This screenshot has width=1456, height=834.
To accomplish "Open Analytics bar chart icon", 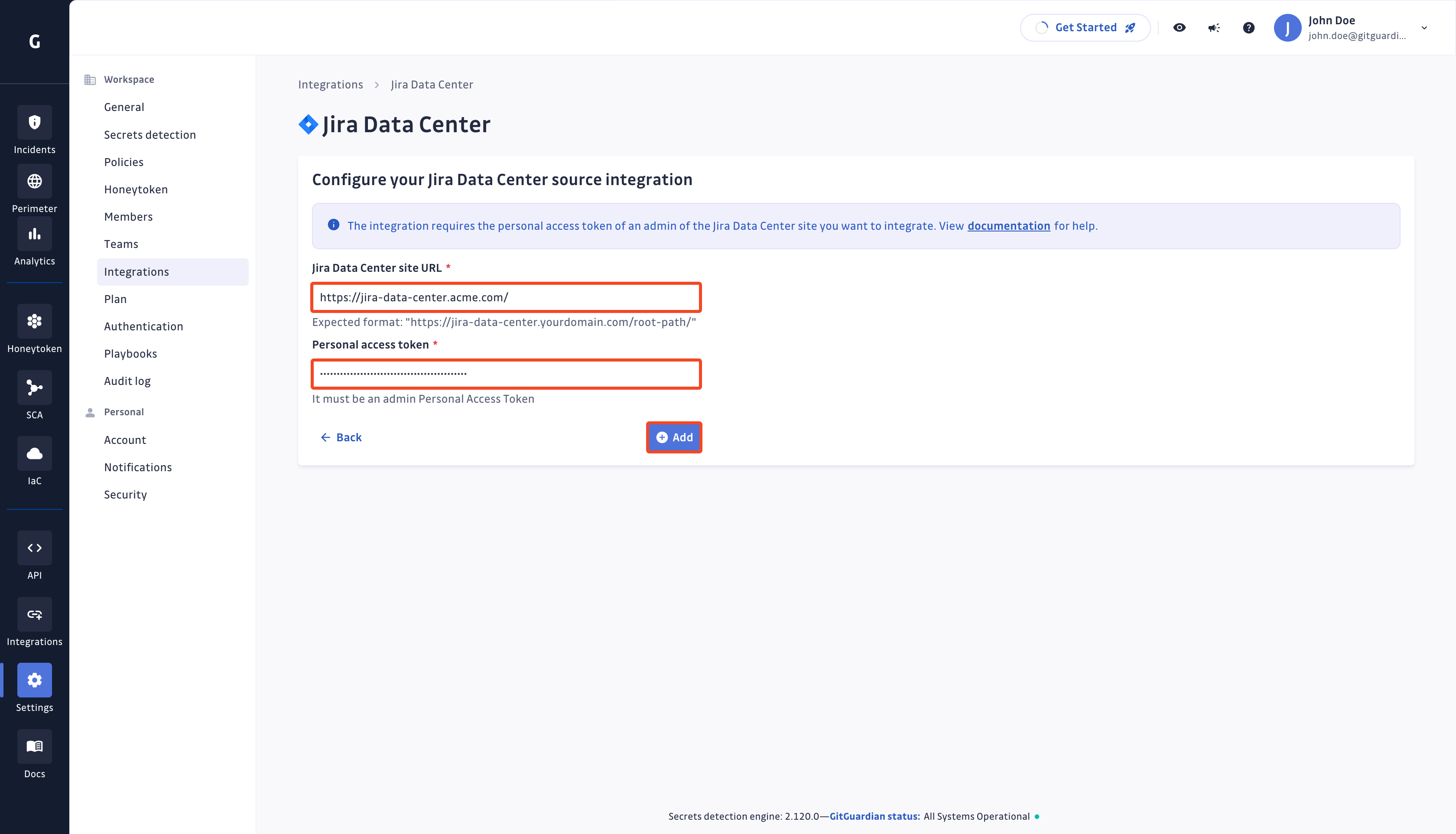I will pyautogui.click(x=34, y=234).
